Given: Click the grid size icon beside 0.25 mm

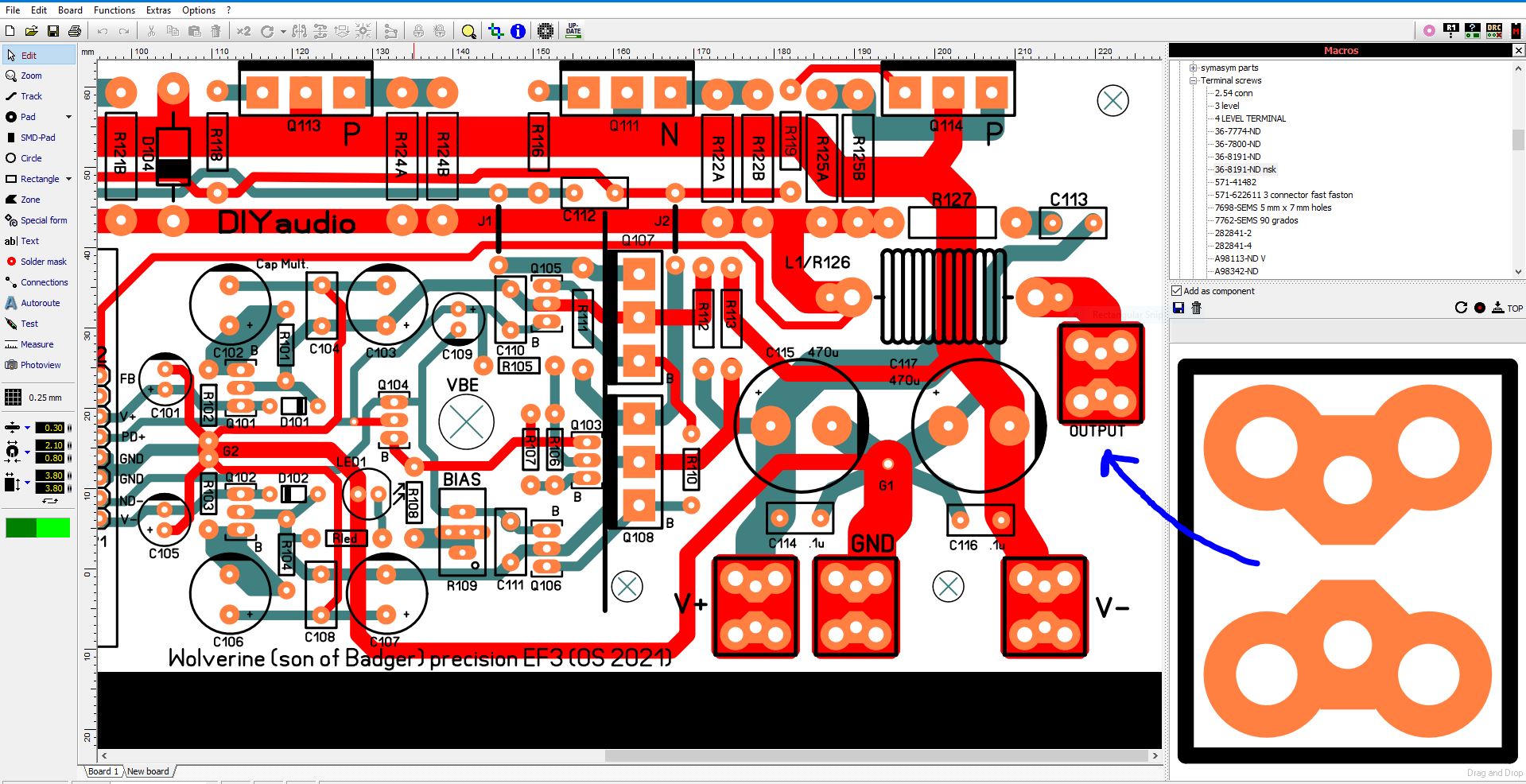Looking at the screenshot, I should click(x=14, y=397).
